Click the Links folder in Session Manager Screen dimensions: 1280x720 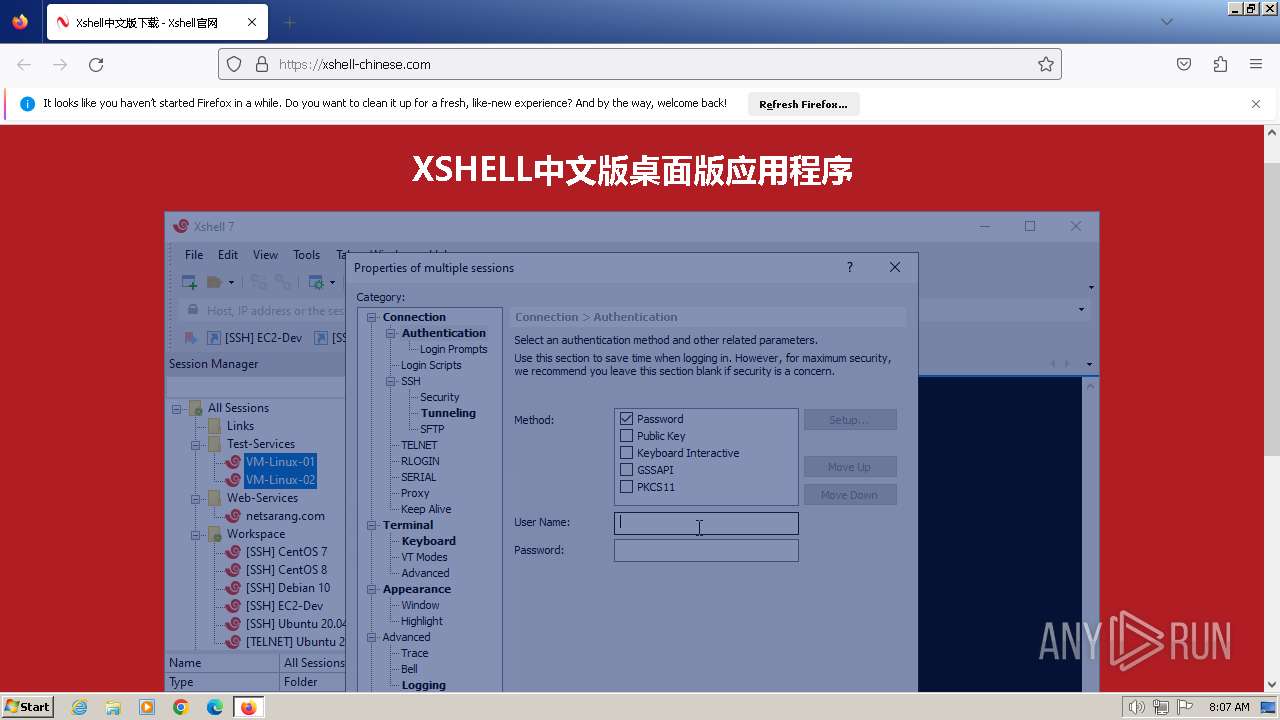[x=240, y=426]
